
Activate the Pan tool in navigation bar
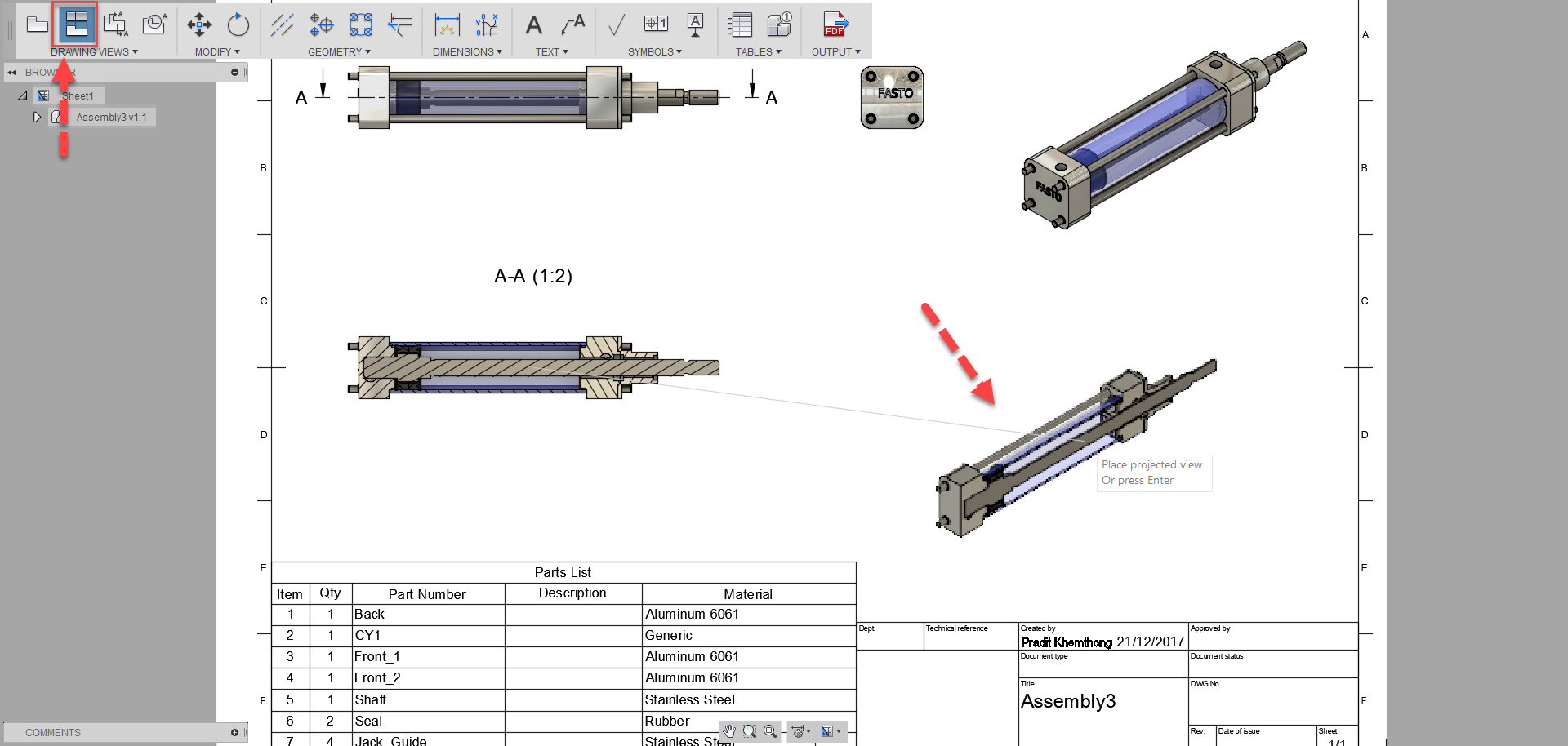729,730
